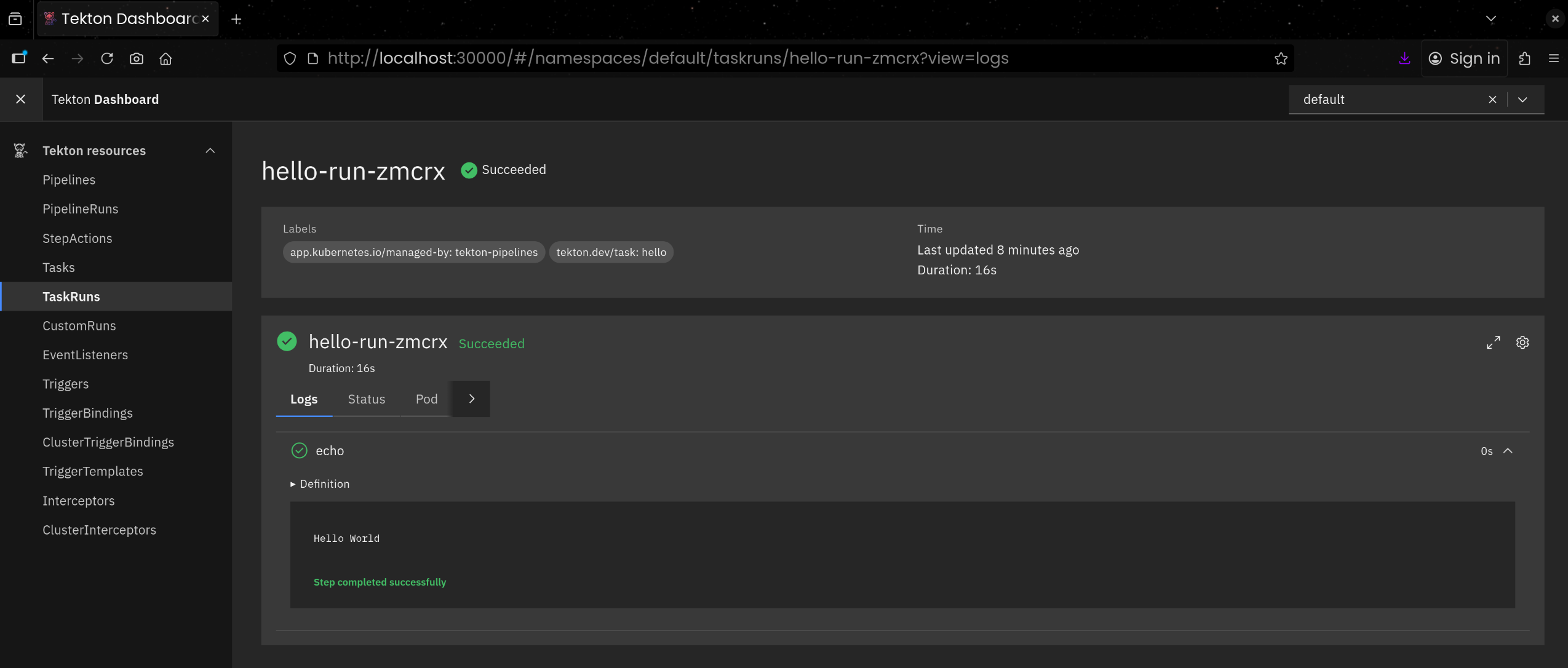Viewport: 1568px width, 668px height.
Task: Collapse the echo step logs
Action: click(x=1508, y=451)
